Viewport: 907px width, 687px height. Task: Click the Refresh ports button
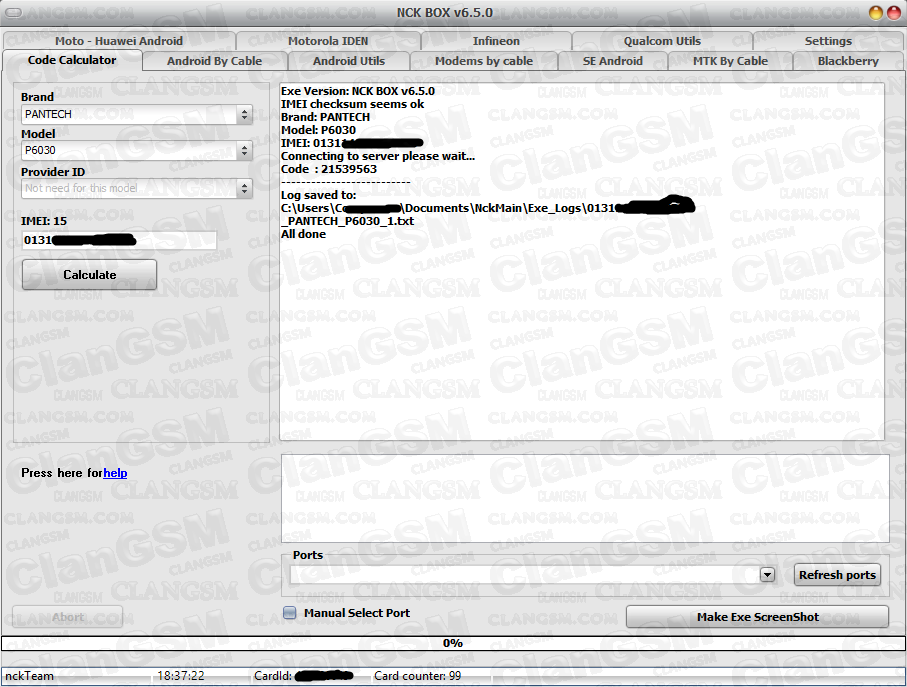pos(837,575)
